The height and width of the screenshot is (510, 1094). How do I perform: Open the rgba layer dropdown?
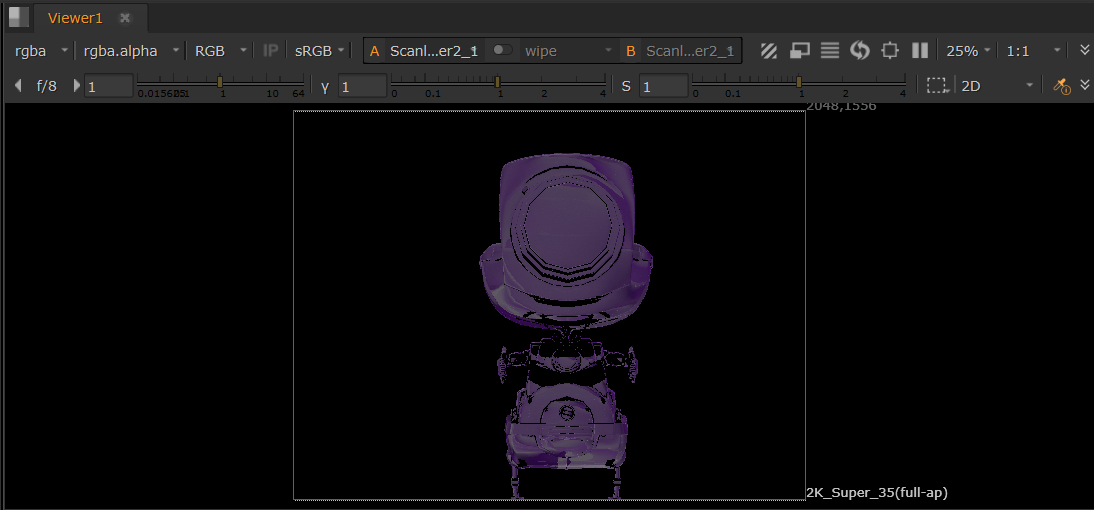coord(41,50)
